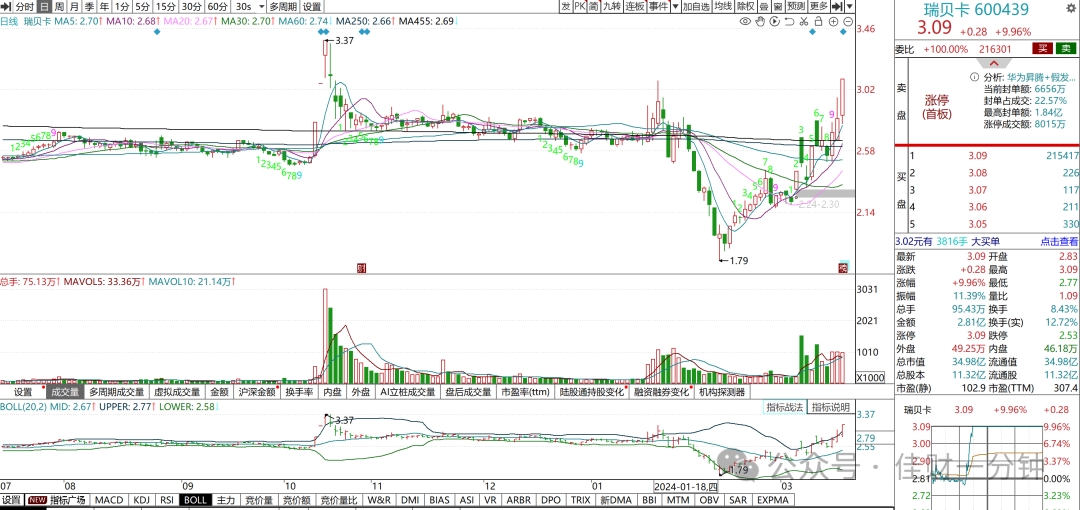This screenshot has height=510, width=1080.
Task: Select the hand pan tool
Action: pos(760,22)
